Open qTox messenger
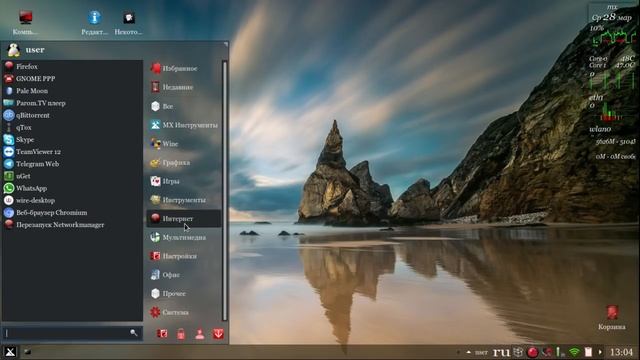Viewport: 640px width, 360px height. pos(72,127)
